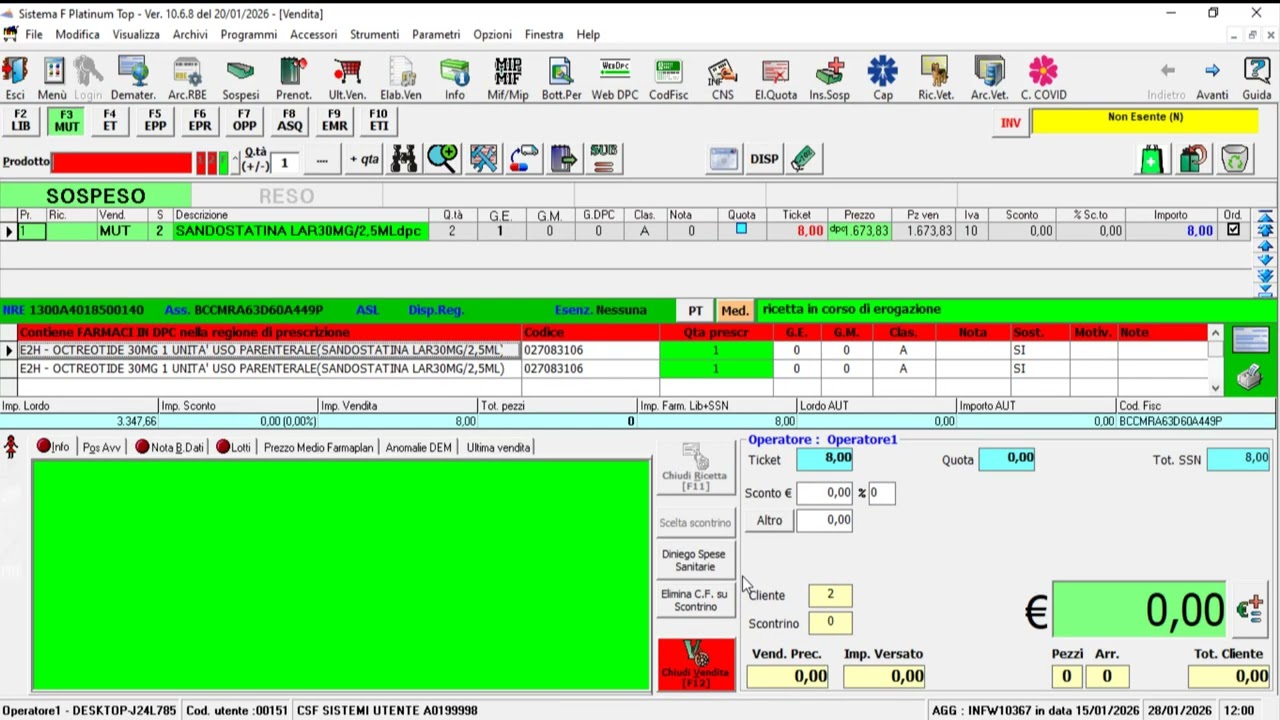Open the Prenot. reservations icon
The height and width of the screenshot is (720, 1280).
point(294,79)
